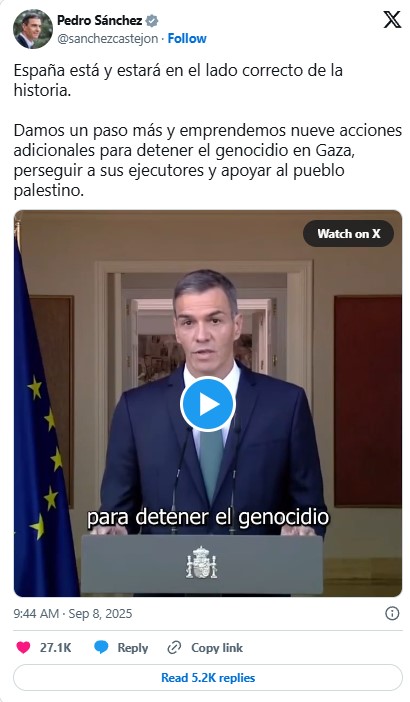Click the blue reply bubble icon
This screenshot has width=410, height=702.
coord(102,647)
